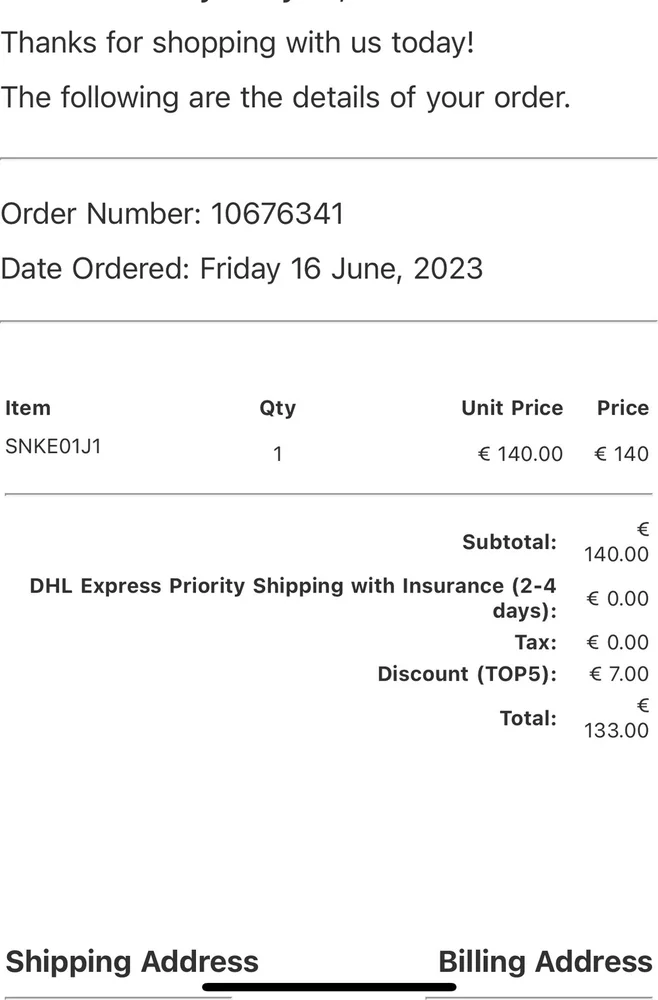
Task: Tap the order number 10676341
Action: coord(277,214)
